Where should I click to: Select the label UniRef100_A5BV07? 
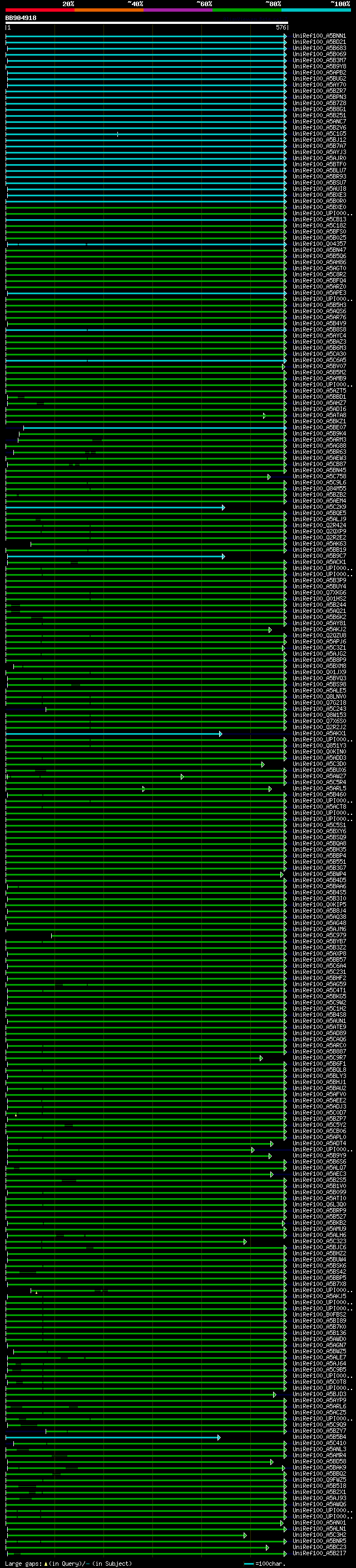point(319,367)
